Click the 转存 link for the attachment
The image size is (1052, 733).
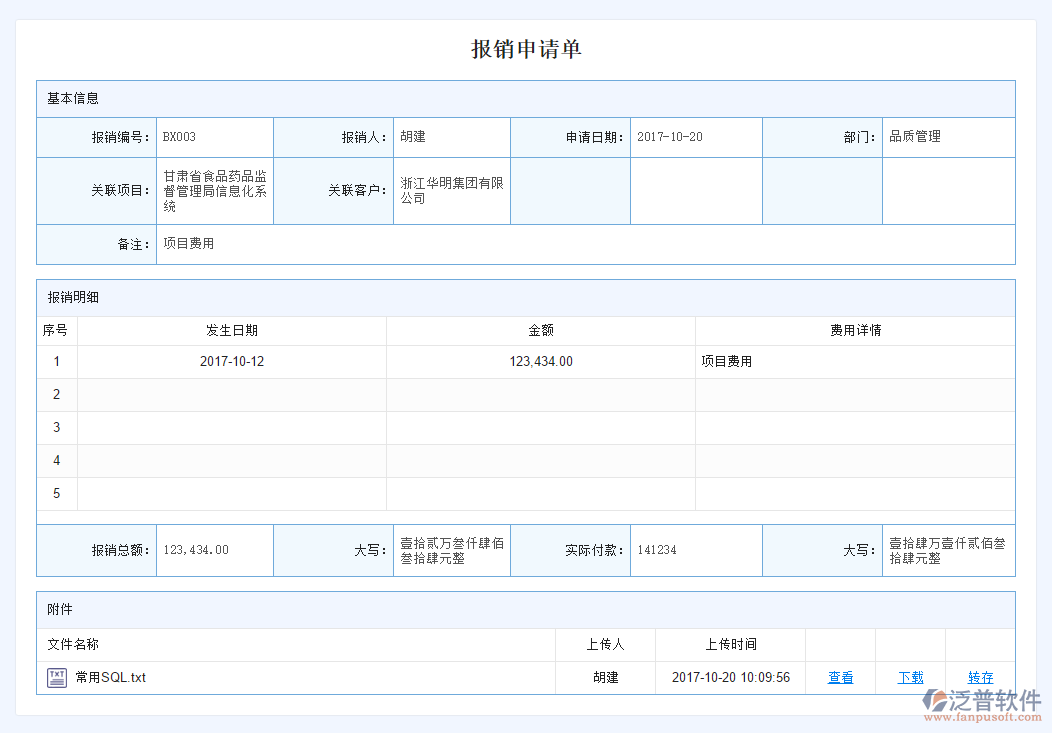(x=980, y=678)
